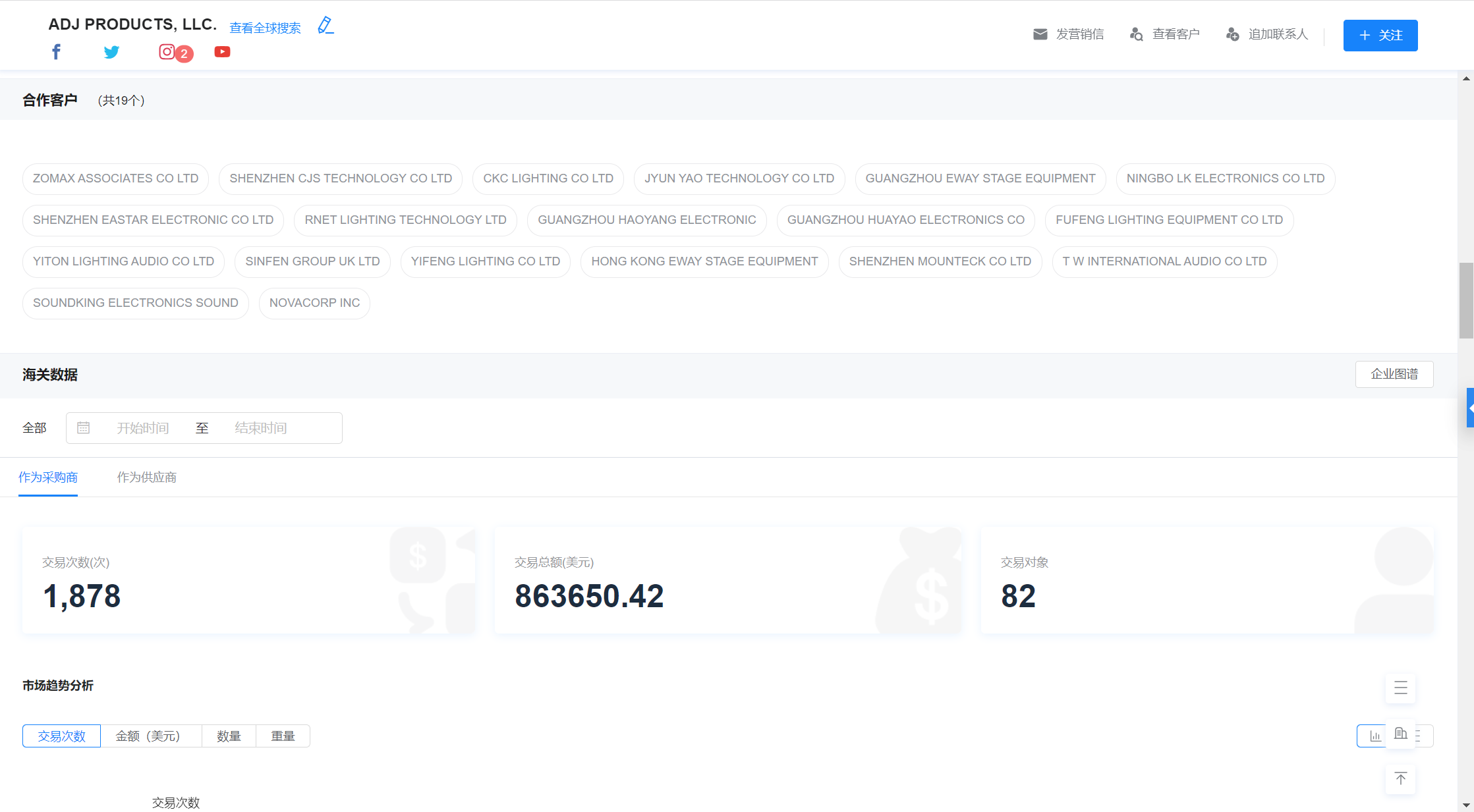Click the calendar icon in date range
Viewport: 1474px width, 812px height.
click(84, 428)
